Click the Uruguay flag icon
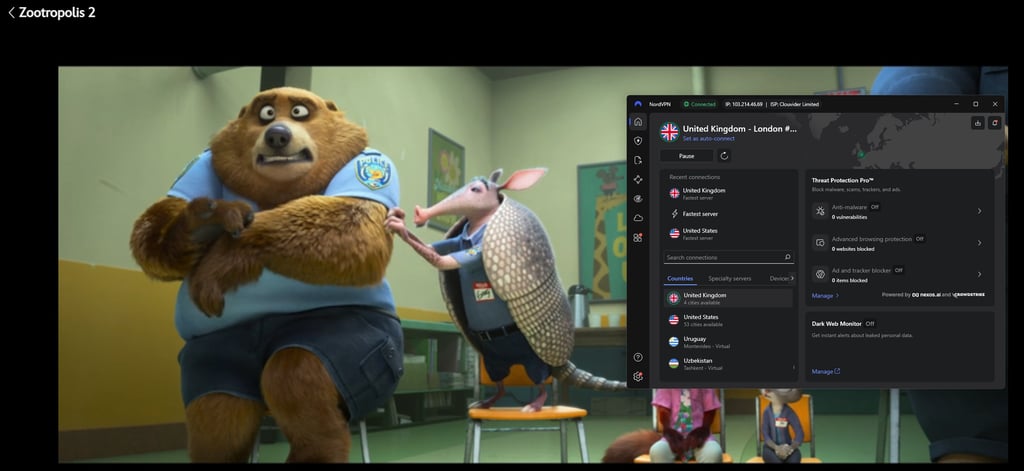Screen dimensions: 1024x471 point(673,342)
